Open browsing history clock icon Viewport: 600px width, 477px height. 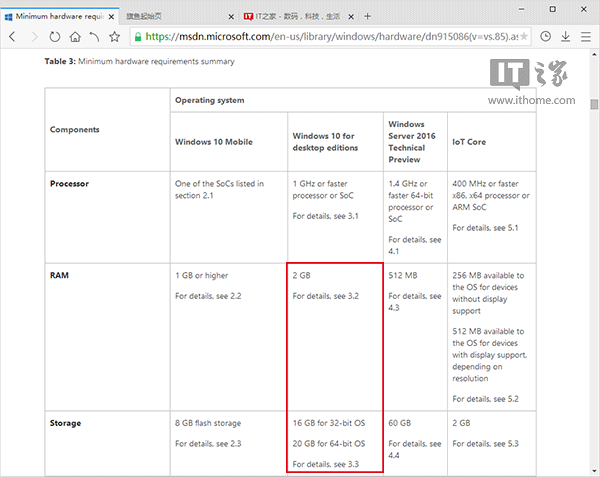tap(546, 36)
